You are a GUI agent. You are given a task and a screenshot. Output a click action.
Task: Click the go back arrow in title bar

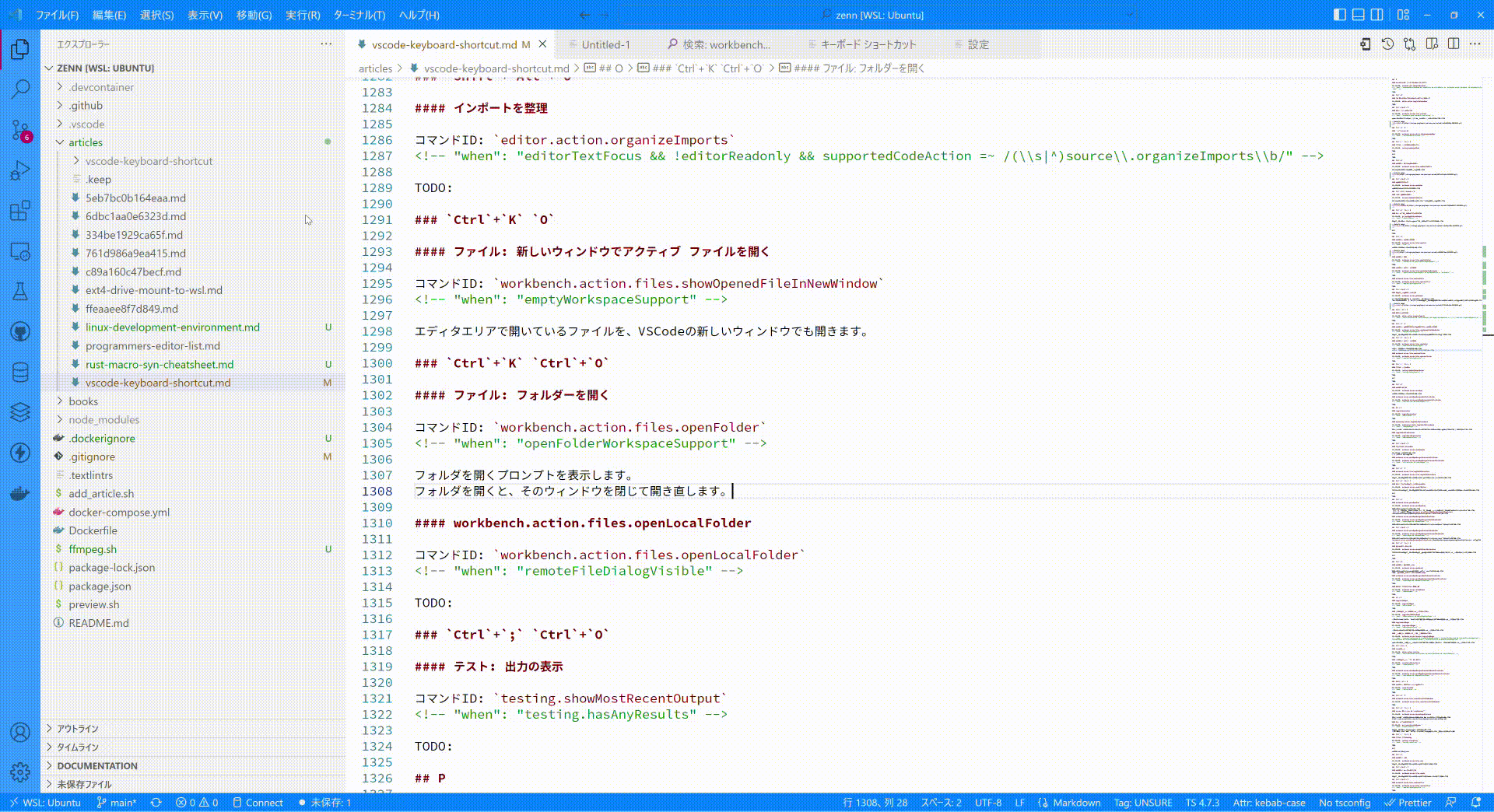pos(584,15)
